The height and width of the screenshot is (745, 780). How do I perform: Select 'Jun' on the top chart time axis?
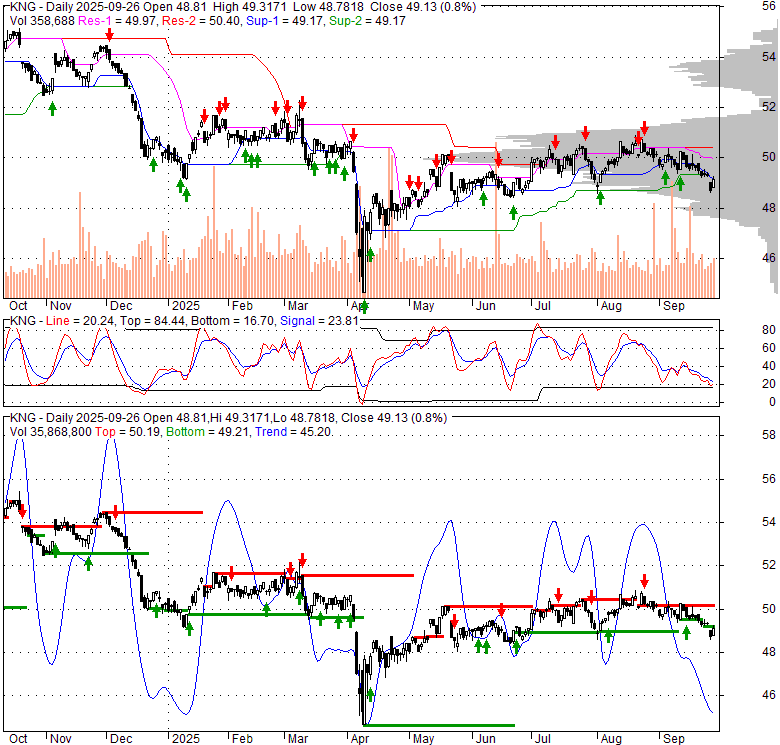[x=486, y=306]
